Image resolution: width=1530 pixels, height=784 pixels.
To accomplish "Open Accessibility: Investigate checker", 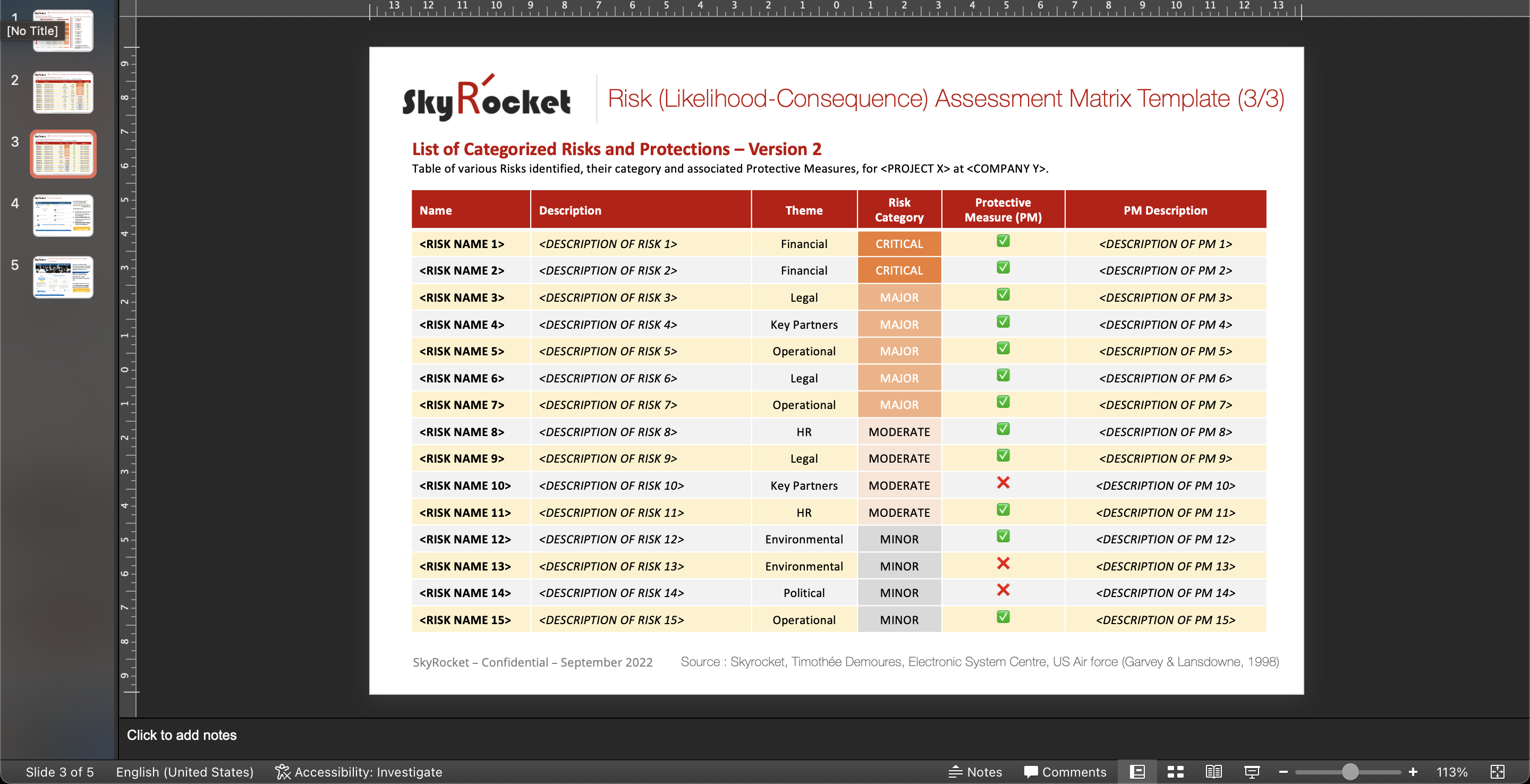I will click(359, 772).
